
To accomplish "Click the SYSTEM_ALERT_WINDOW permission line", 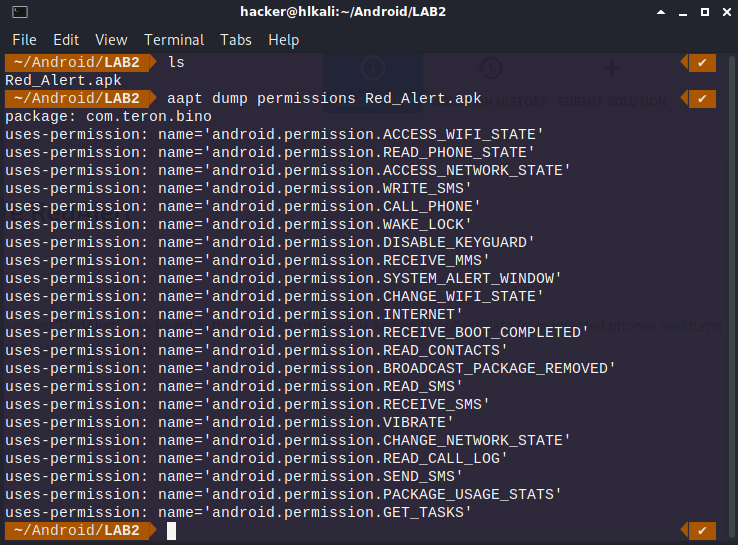I will tap(283, 279).
